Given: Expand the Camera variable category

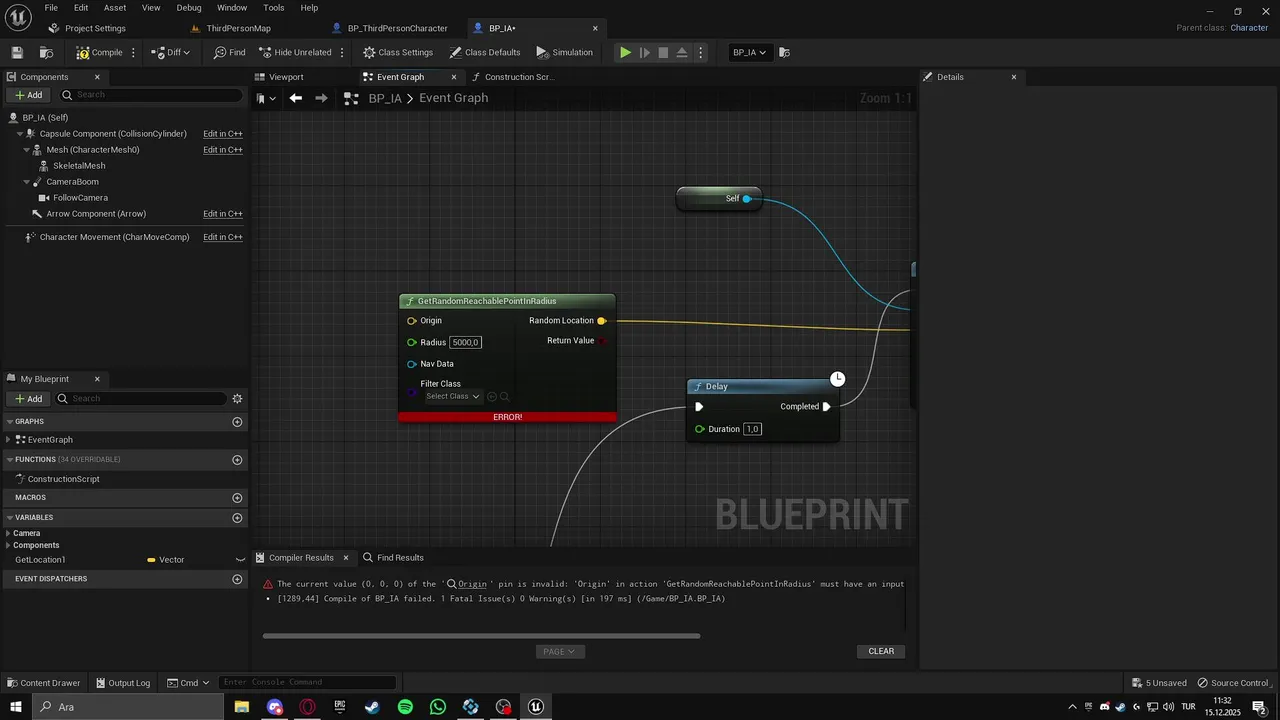Looking at the screenshot, I should click(x=8, y=533).
